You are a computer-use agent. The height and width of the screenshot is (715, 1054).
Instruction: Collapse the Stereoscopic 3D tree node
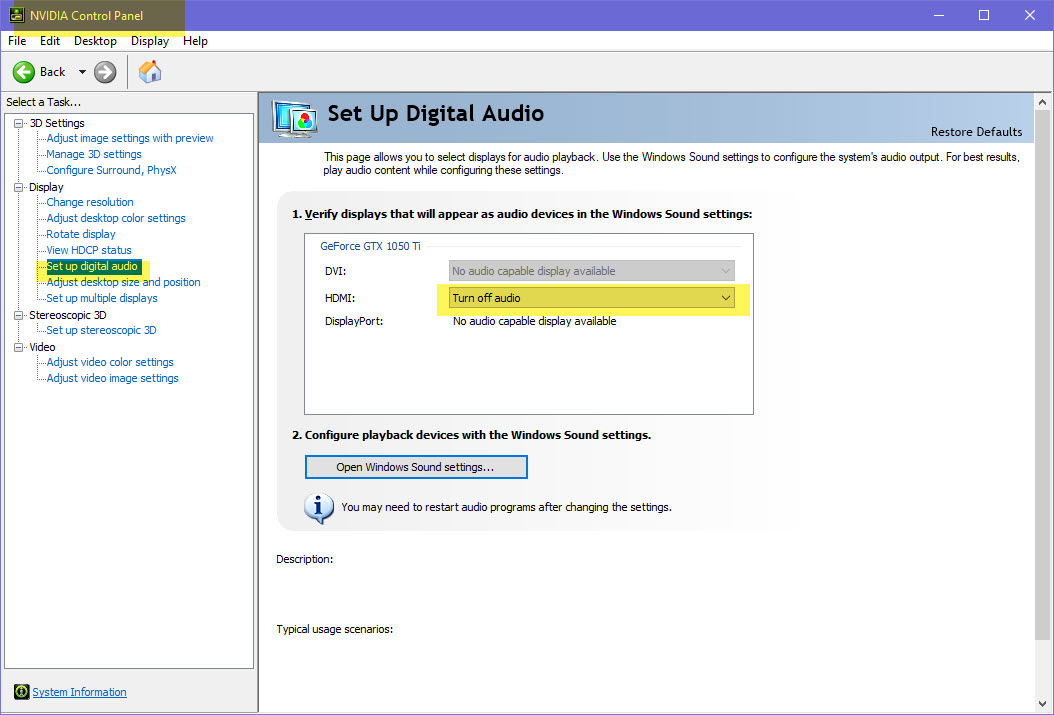click(19, 314)
